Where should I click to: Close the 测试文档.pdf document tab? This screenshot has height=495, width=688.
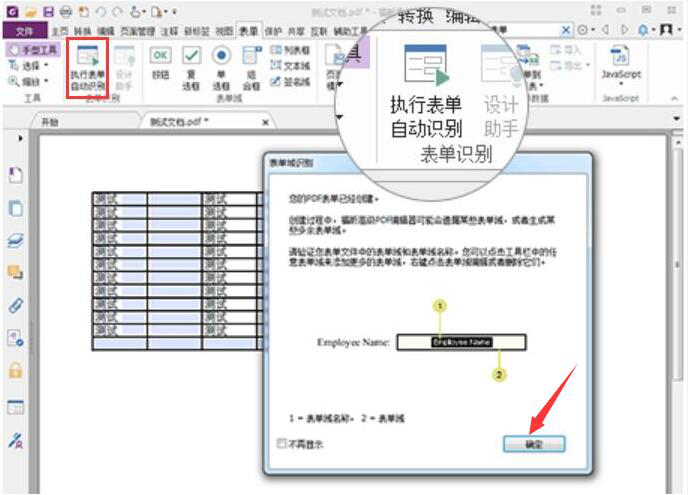click(265, 122)
